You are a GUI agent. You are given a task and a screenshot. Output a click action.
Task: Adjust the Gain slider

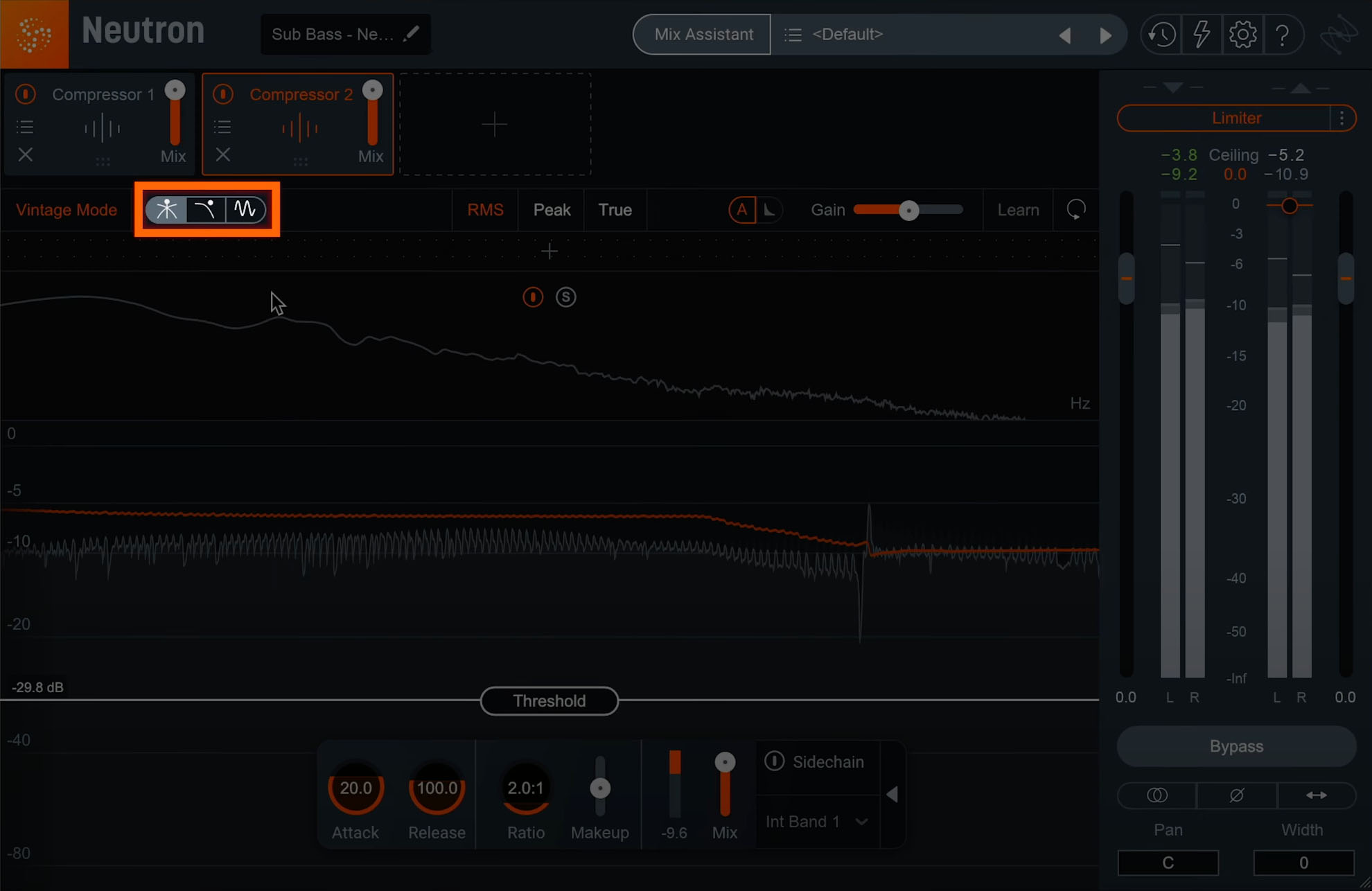click(x=908, y=210)
